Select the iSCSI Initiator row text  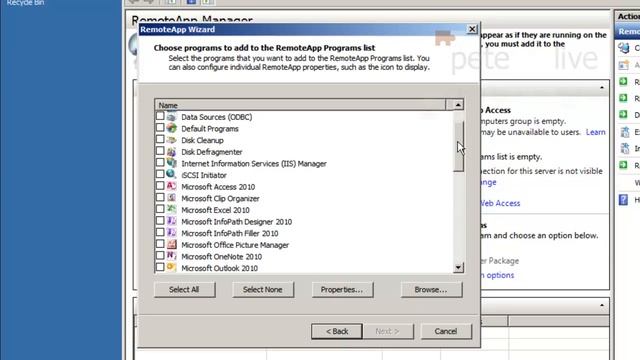(x=204, y=175)
